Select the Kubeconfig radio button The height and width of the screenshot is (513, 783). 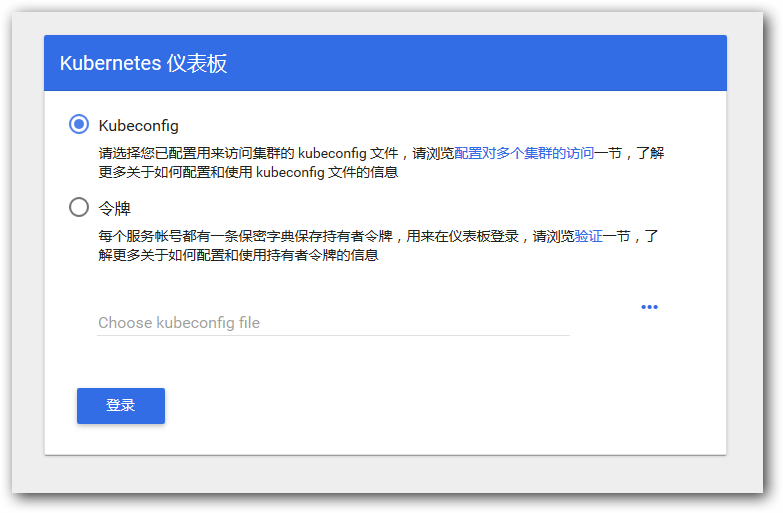(79, 124)
